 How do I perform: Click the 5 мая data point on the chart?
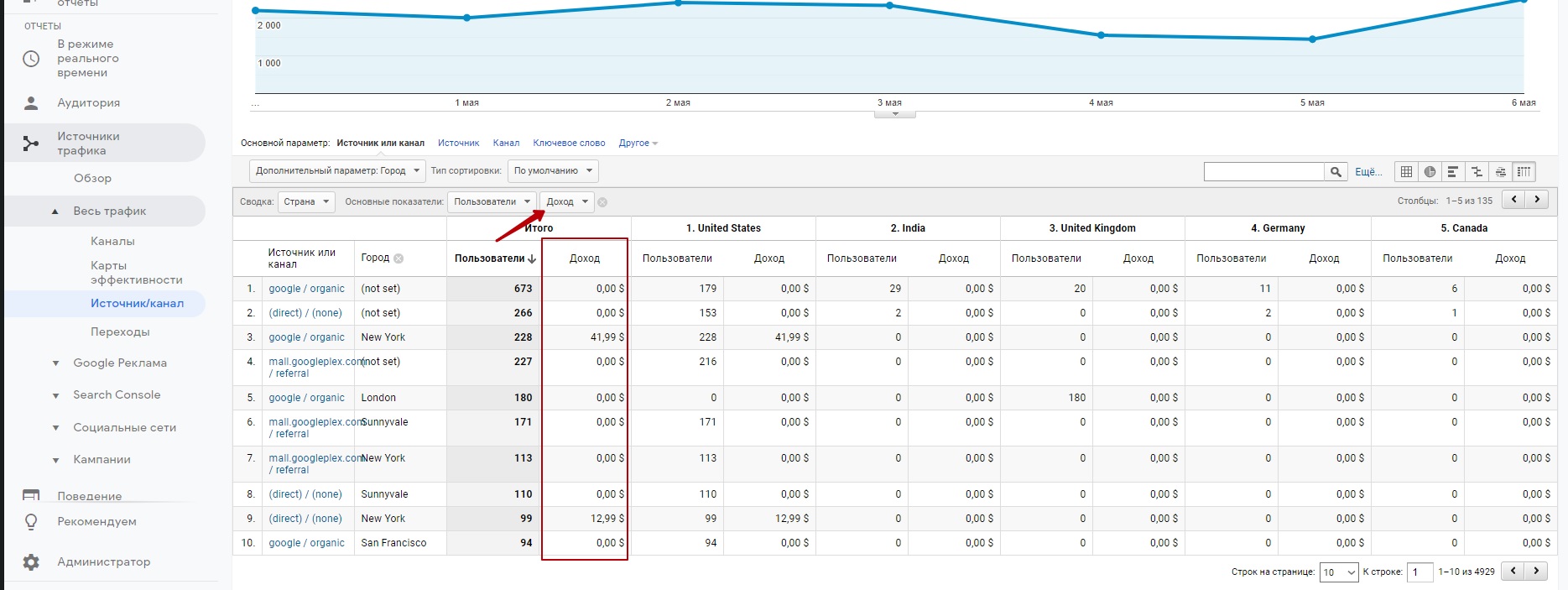[x=1312, y=39]
